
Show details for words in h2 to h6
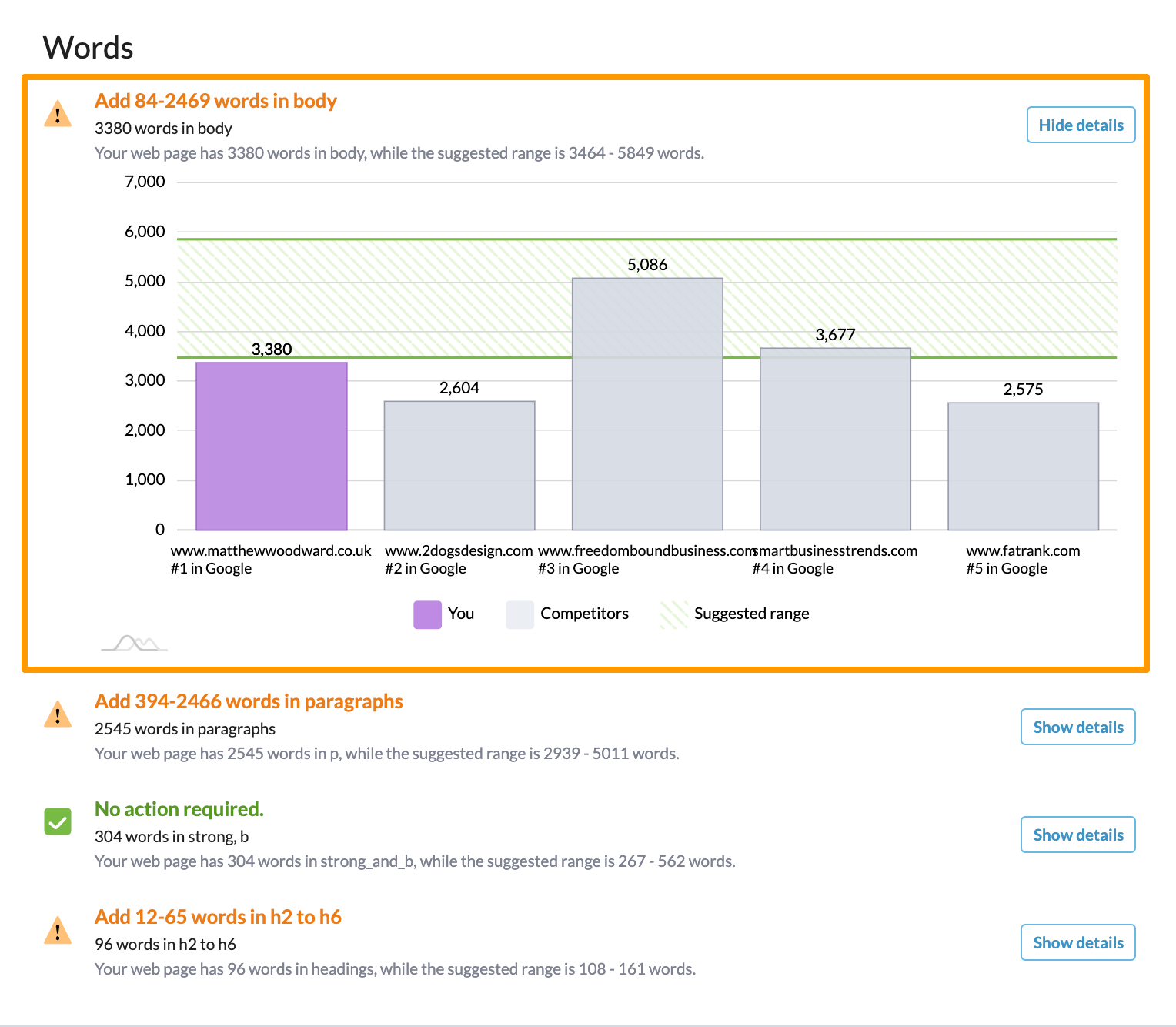[1077, 942]
